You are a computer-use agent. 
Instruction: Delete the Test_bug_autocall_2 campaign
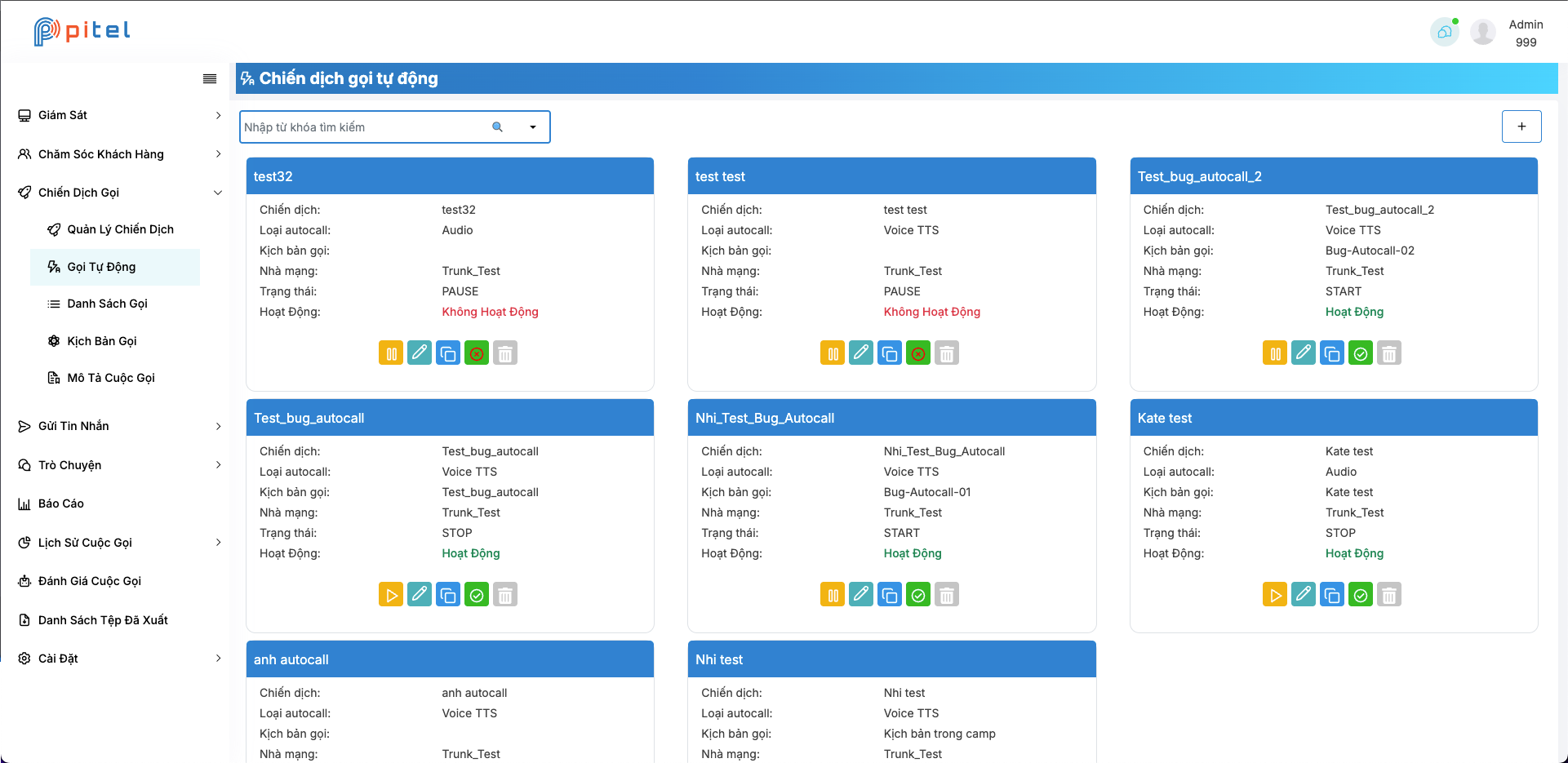point(1389,353)
